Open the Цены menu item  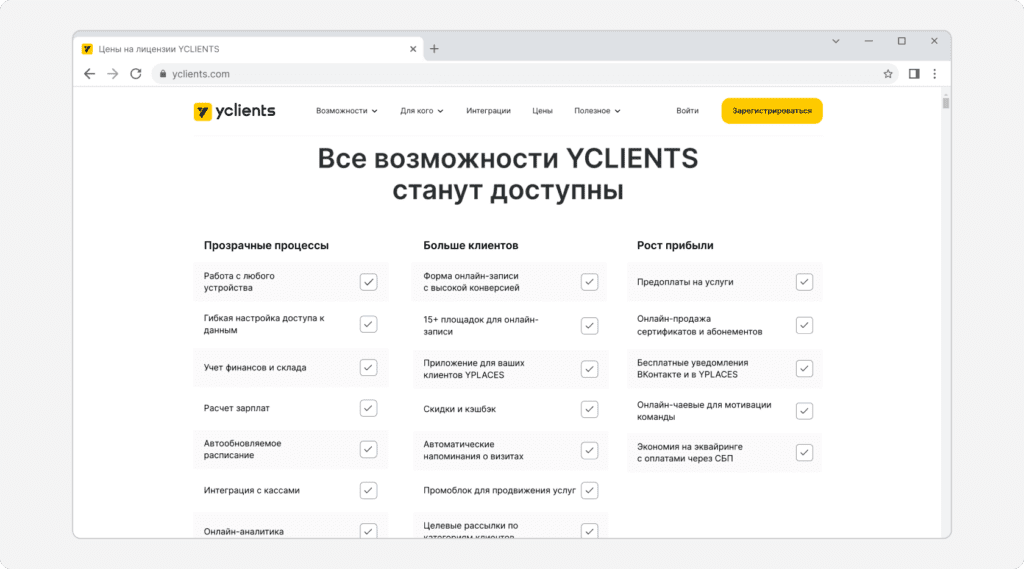(x=542, y=111)
